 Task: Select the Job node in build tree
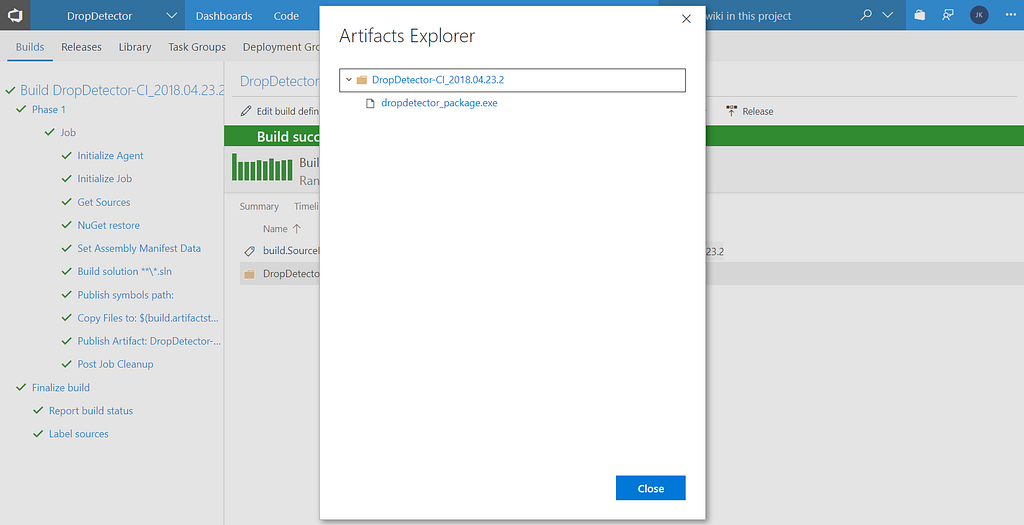tap(68, 132)
